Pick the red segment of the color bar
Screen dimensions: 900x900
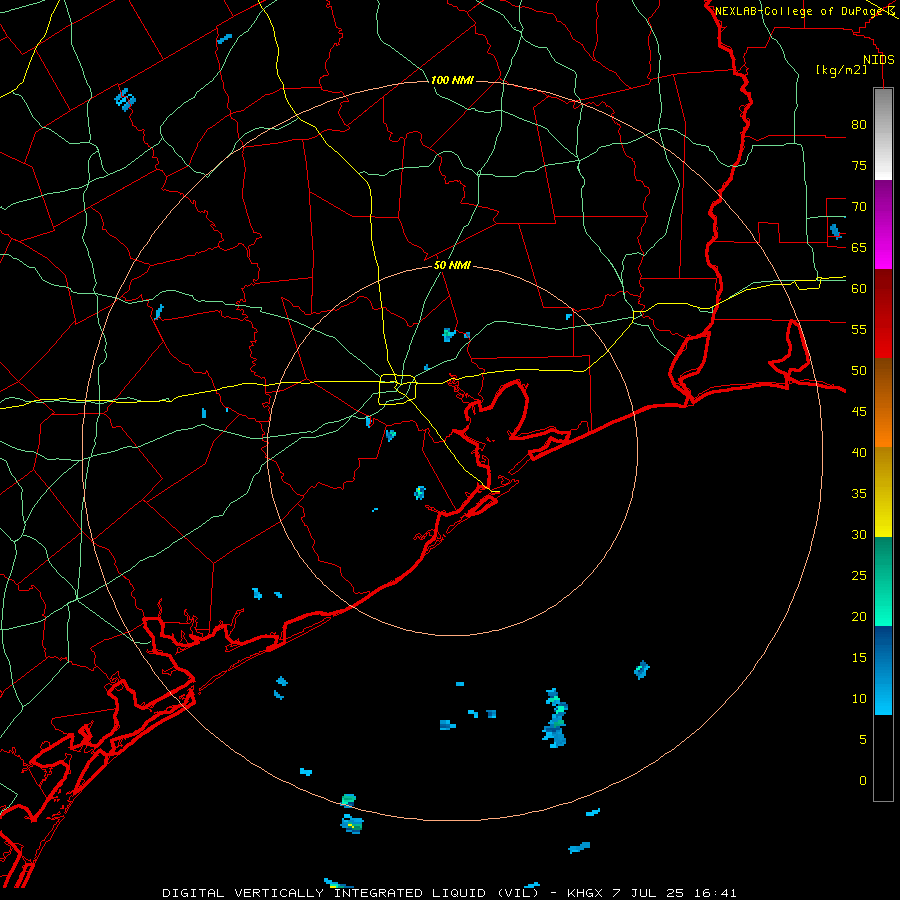[x=883, y=314]
